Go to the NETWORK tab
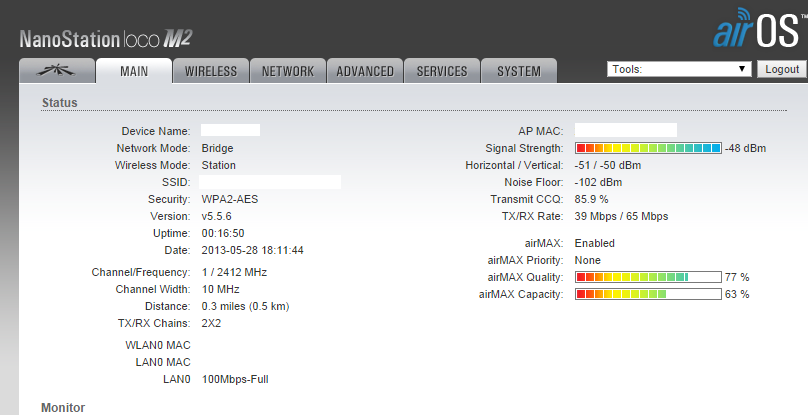Image resolution: width=808 pixels, height=415 pixels. 288,71
